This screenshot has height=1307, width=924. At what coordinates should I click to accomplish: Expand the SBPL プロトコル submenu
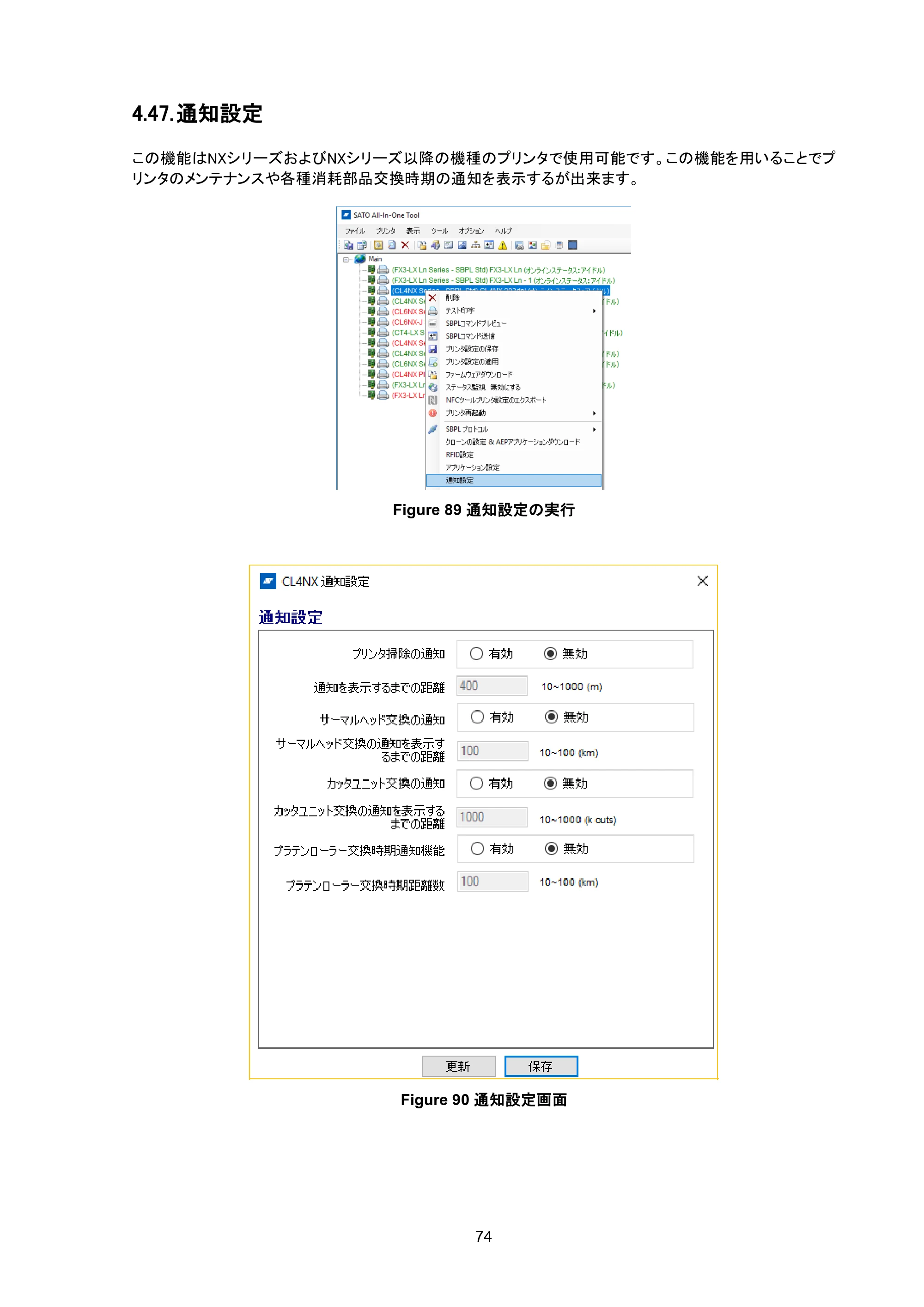click(x=514, y=429)
